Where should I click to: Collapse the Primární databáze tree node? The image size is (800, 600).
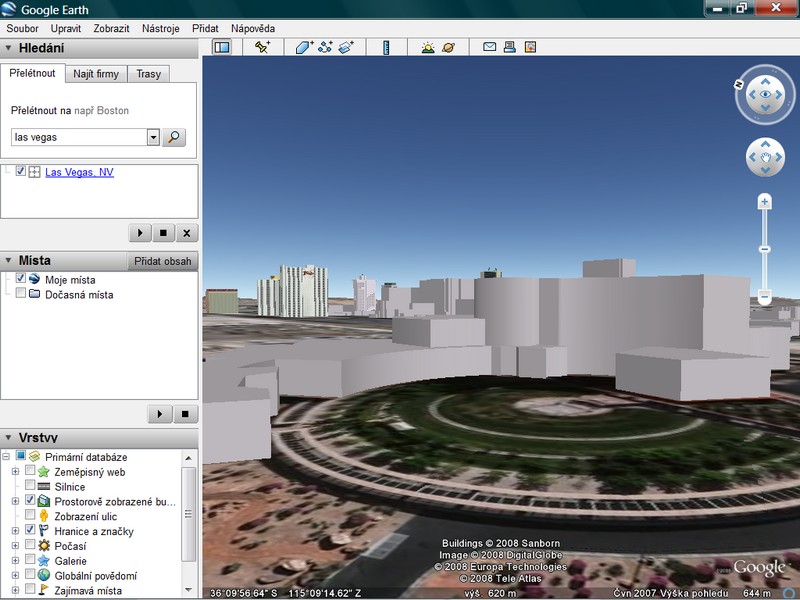6,457
